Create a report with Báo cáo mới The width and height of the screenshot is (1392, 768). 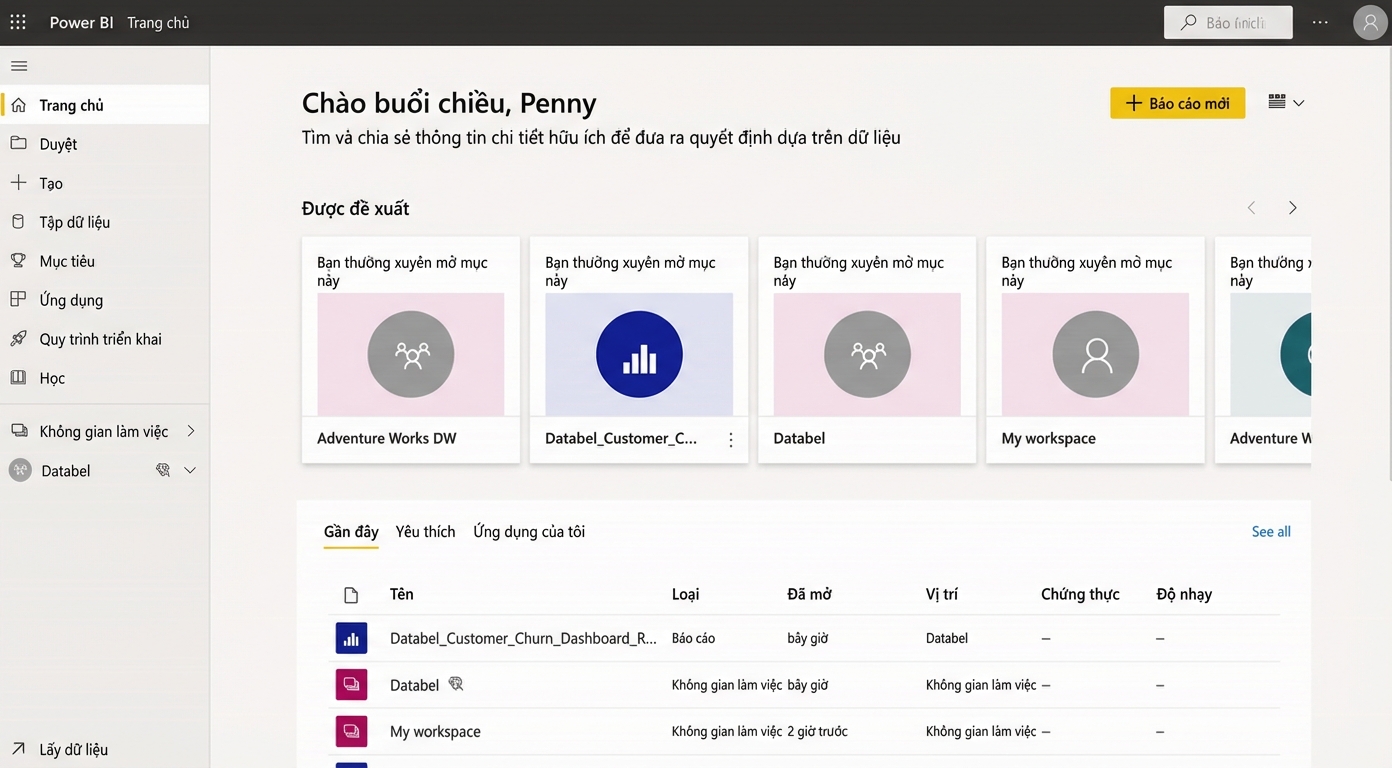click(x=1178, y=103)
